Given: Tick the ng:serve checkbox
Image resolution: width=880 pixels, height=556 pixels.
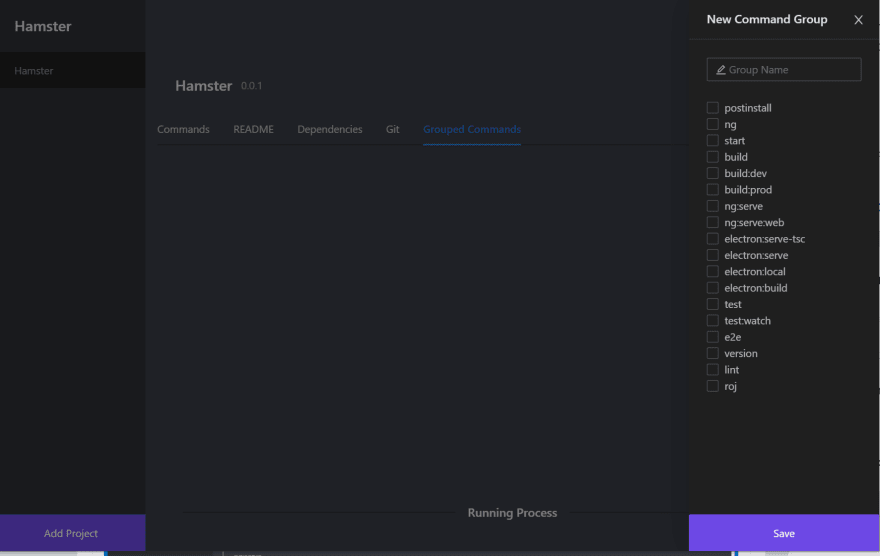Looking at the screenshot, I should coord(712,206).
